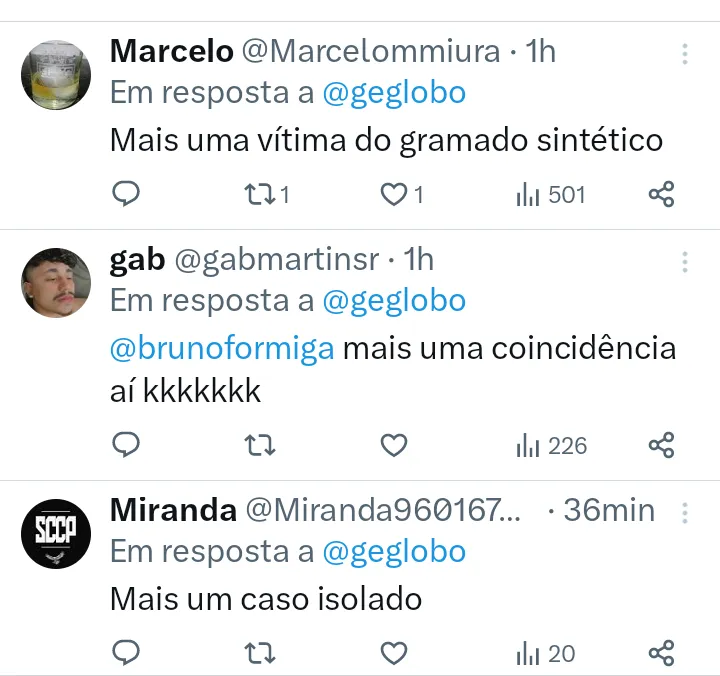This screenshot has height=676, width=720.
Task: Retweet gab's coincidência tweet
Action: coord(261,445)
